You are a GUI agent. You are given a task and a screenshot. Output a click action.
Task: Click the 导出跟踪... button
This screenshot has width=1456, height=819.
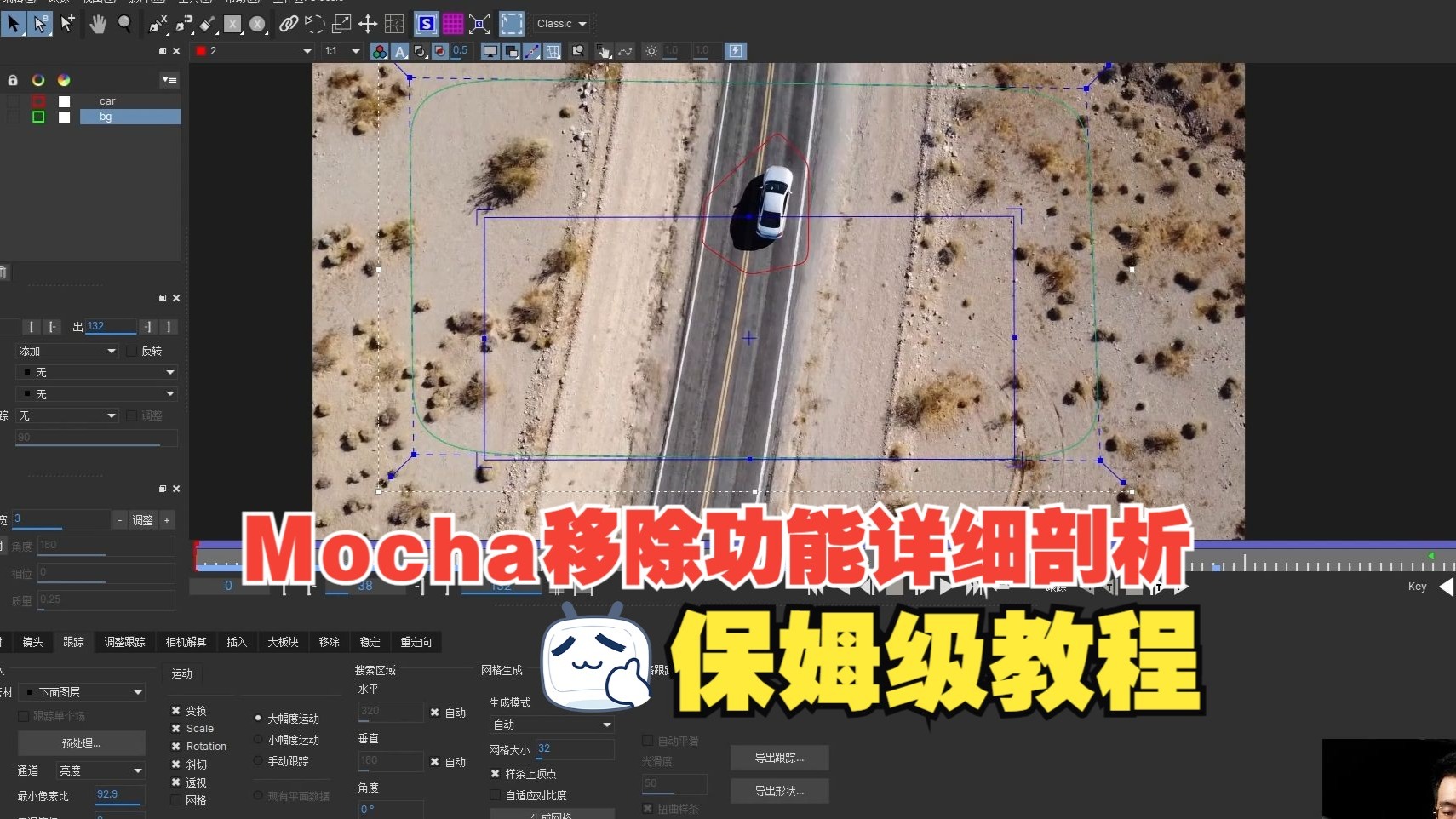pyautogui.click(x=779, y=757)
